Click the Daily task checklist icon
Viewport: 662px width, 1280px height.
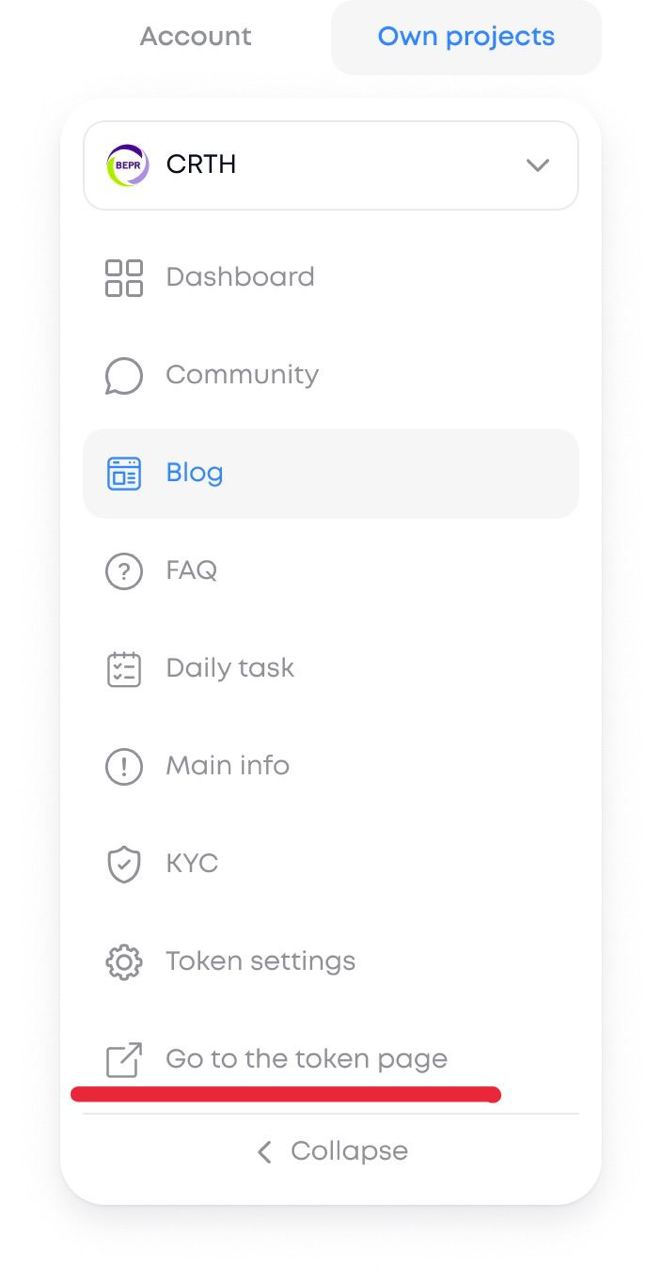click(x=124, y=670)
